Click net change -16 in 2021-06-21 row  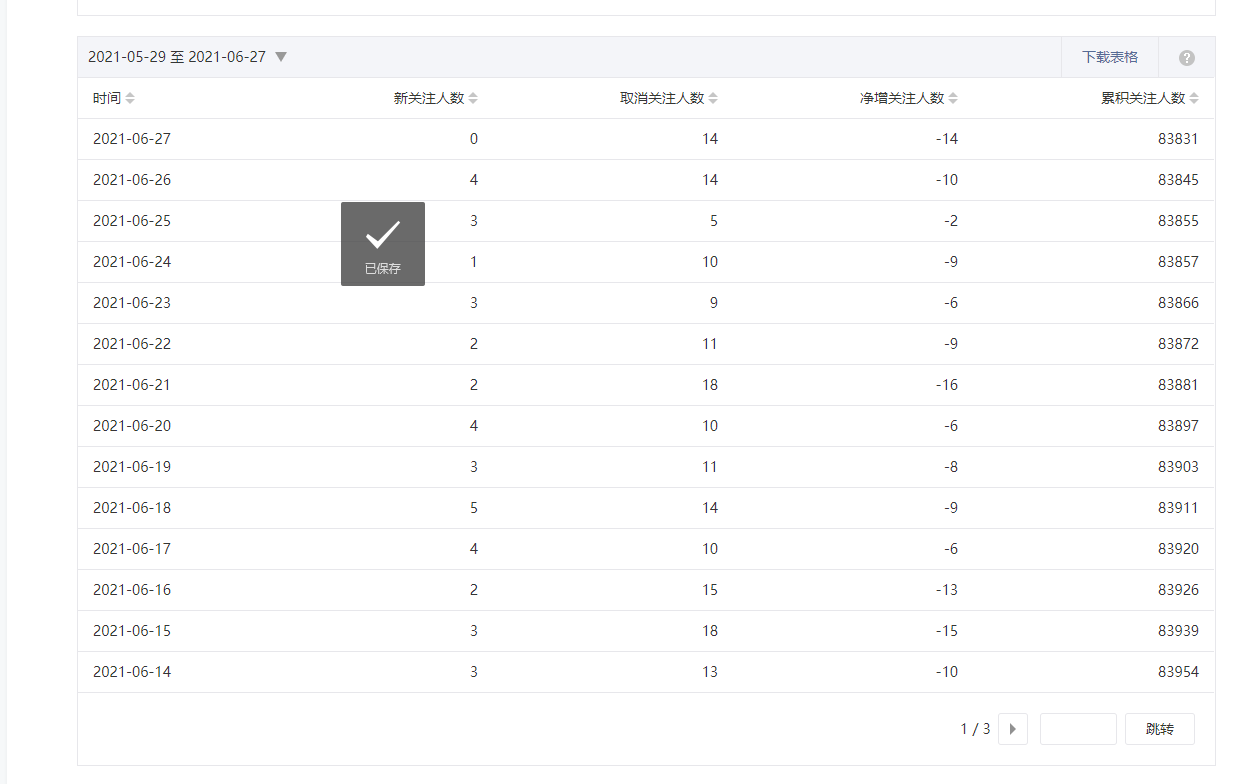tap(946, 385)
